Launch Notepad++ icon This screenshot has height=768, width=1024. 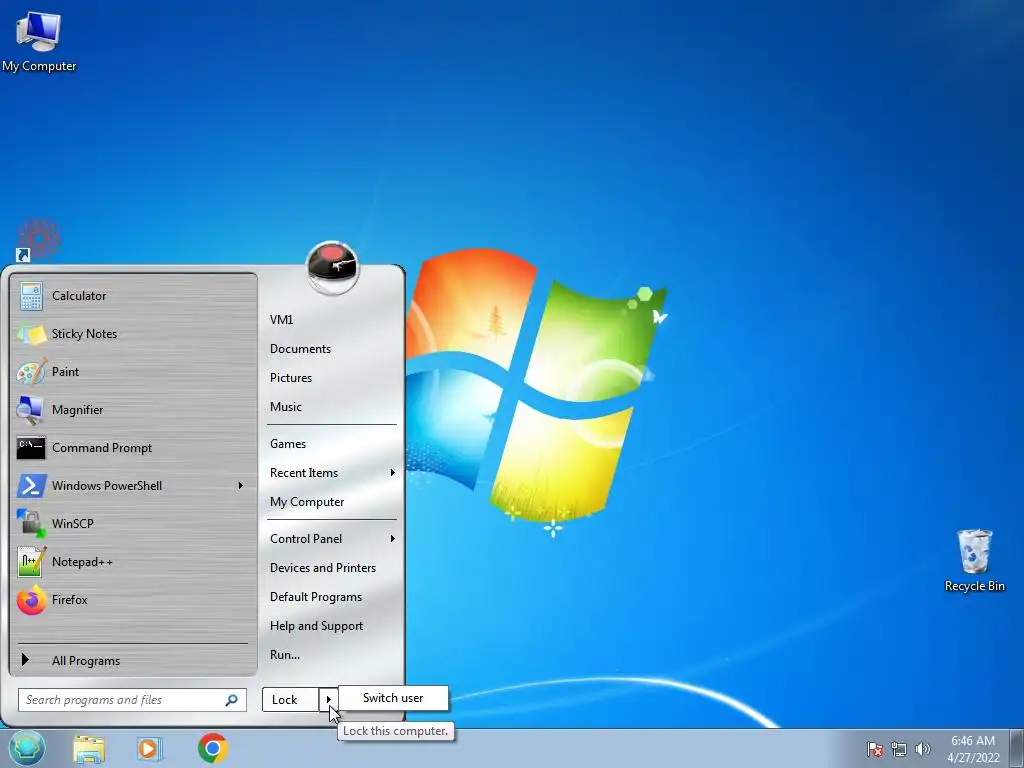[31, 562]
